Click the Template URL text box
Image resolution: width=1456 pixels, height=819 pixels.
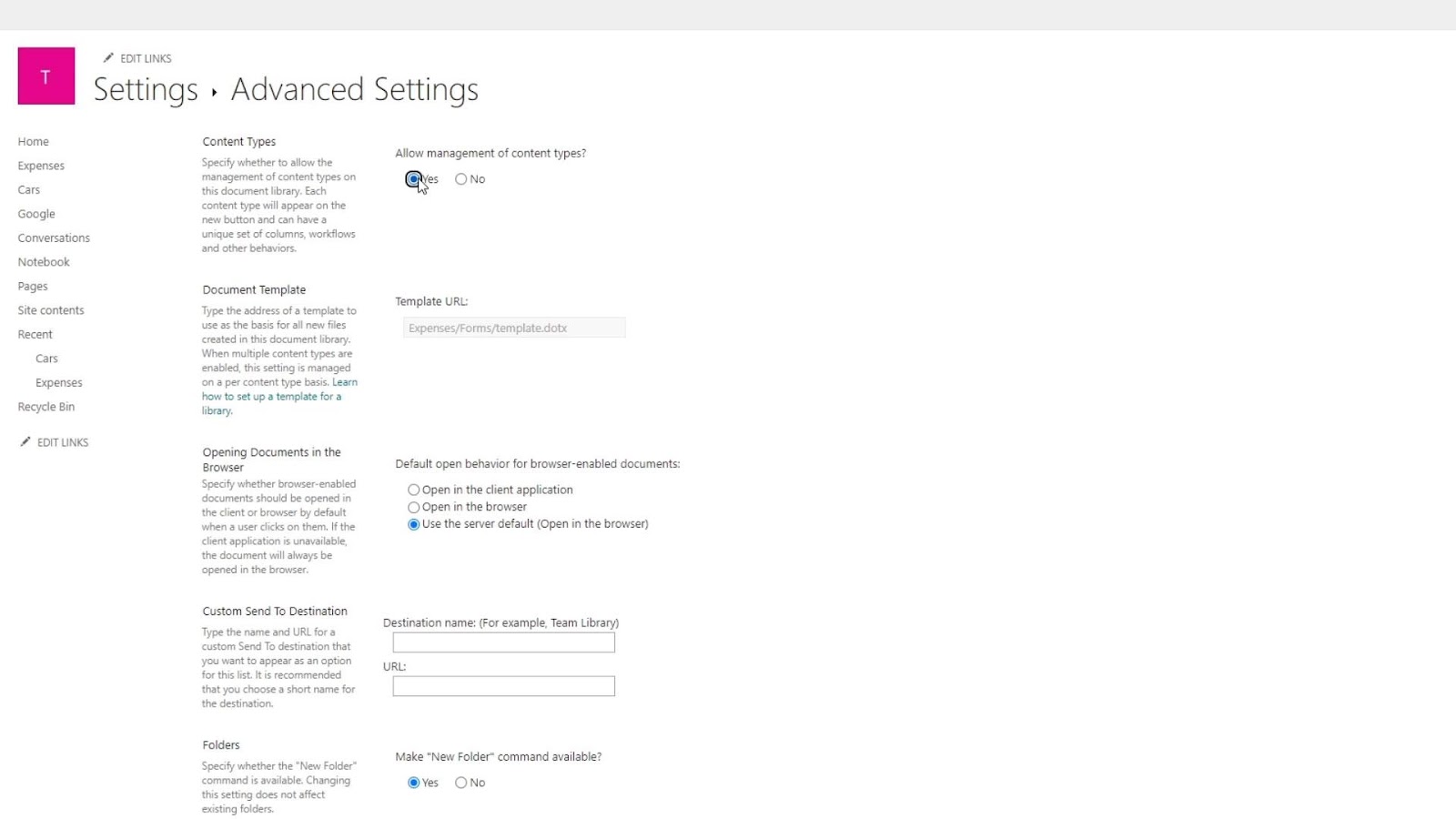(514, 328)
